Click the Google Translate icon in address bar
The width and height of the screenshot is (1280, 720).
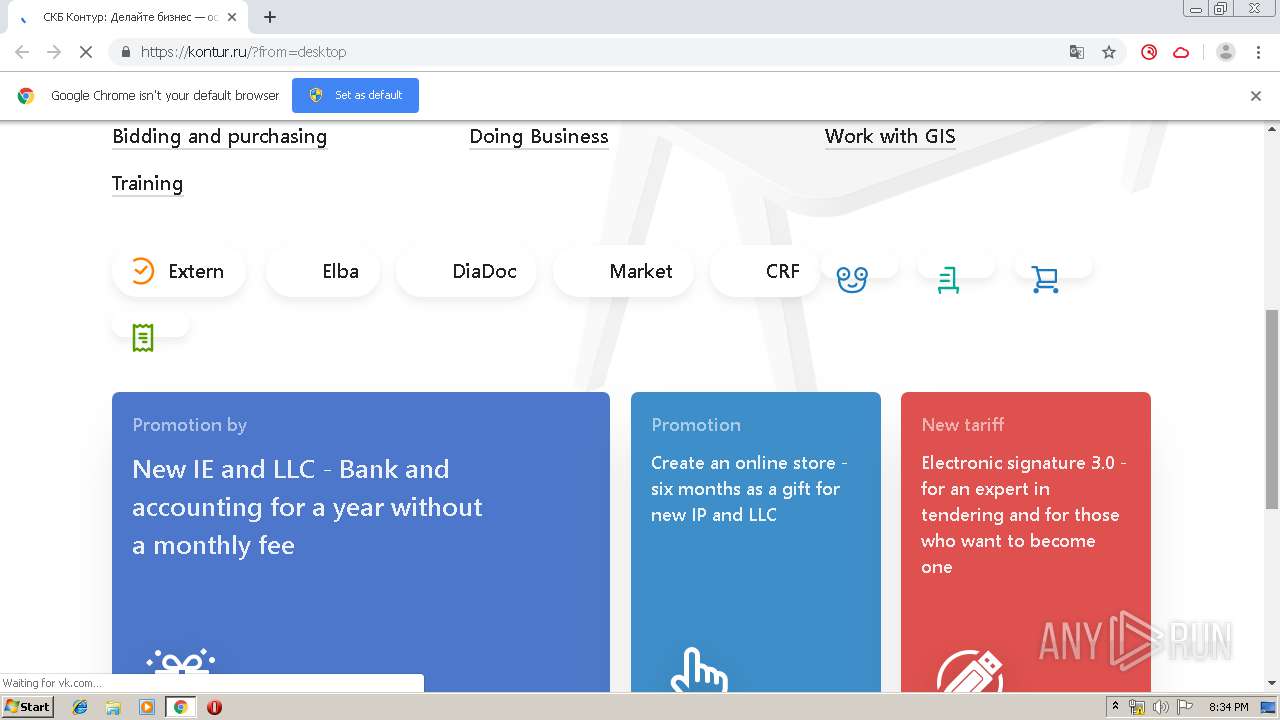(x=1077, y=52)
